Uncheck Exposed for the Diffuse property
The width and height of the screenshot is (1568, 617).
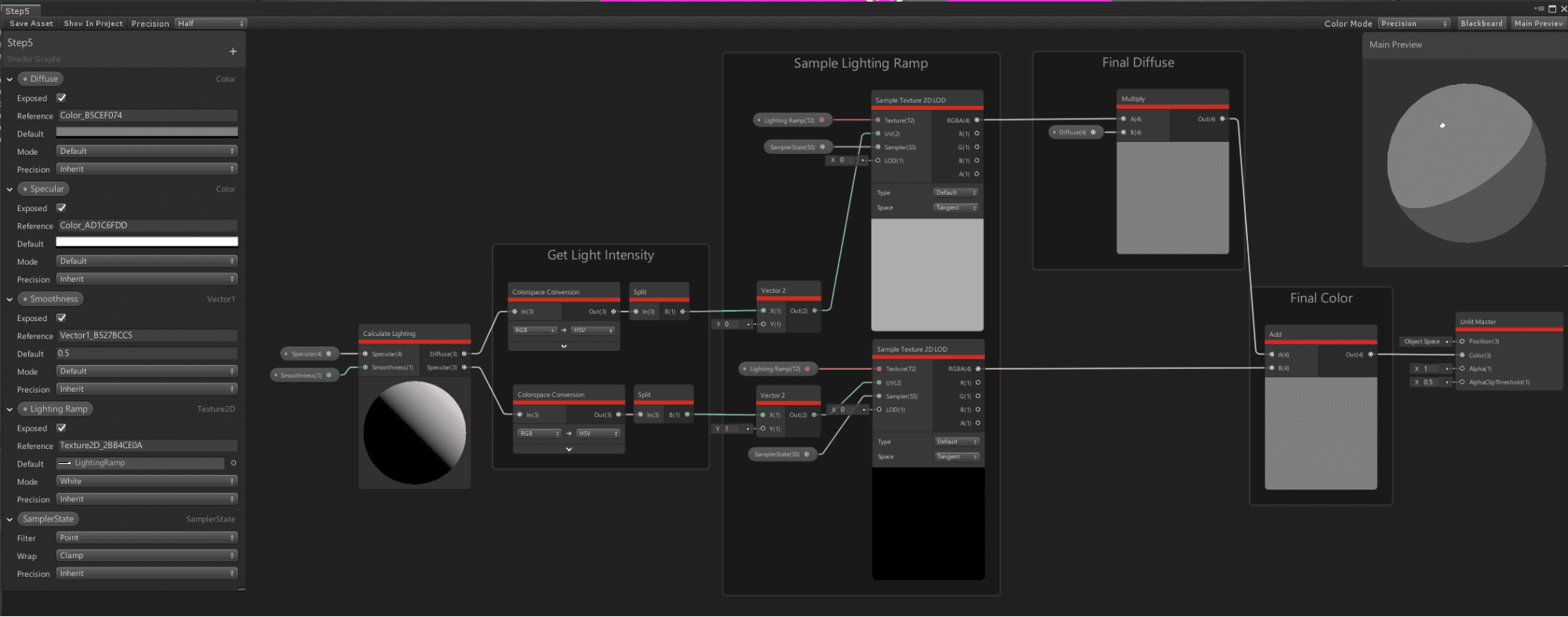61,98
